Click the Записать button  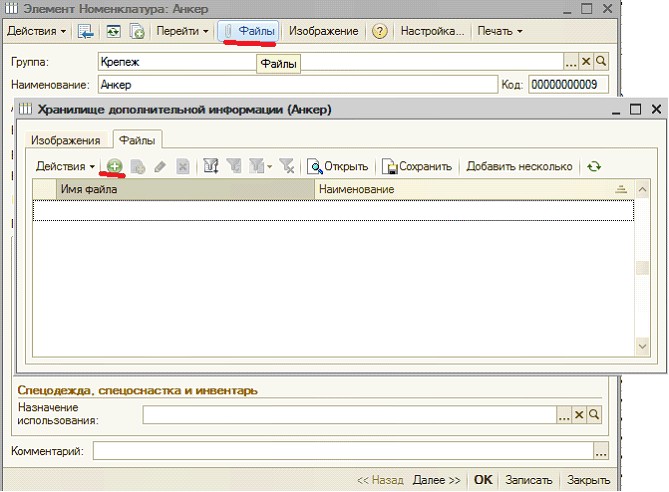coord(529,480)
